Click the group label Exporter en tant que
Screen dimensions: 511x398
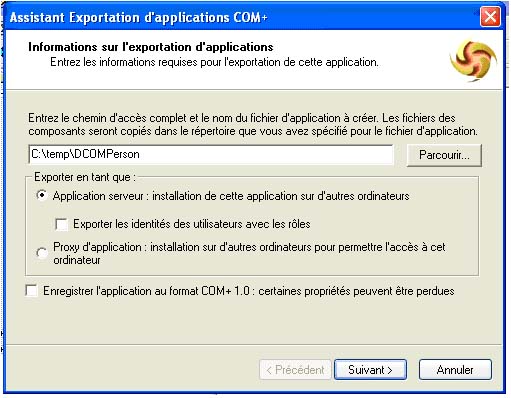(x=85, y=177)
